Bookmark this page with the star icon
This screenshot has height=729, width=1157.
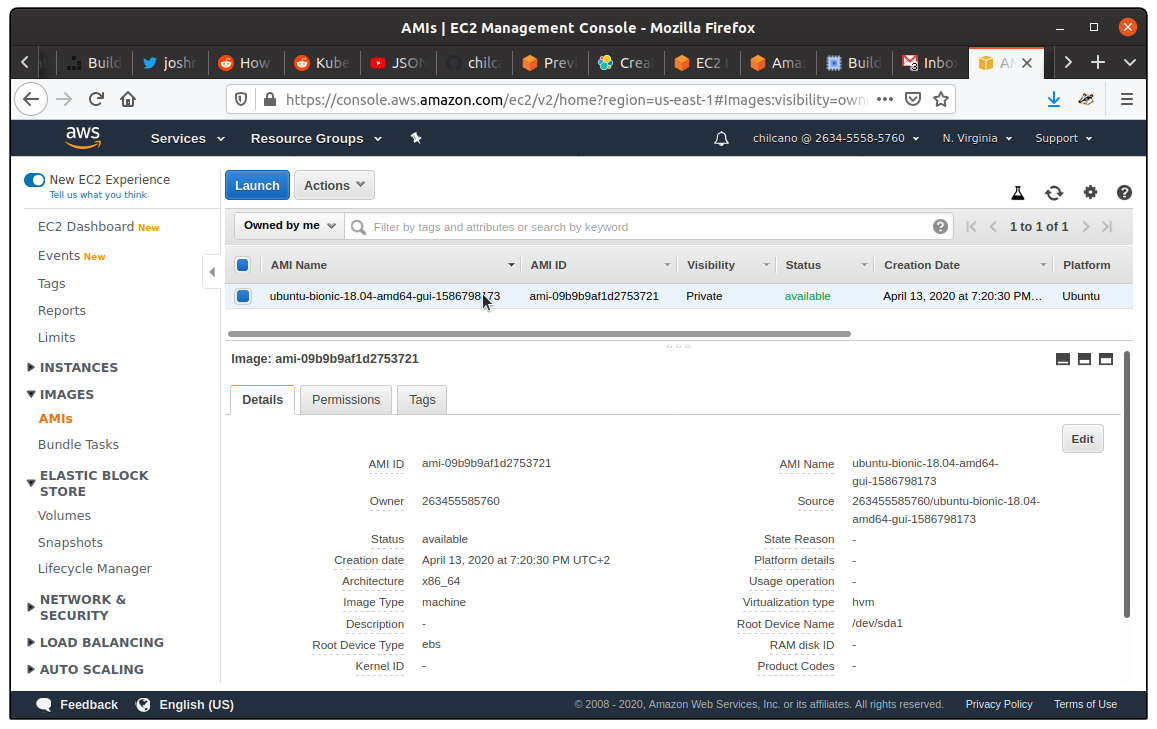[x=941, y=100]
